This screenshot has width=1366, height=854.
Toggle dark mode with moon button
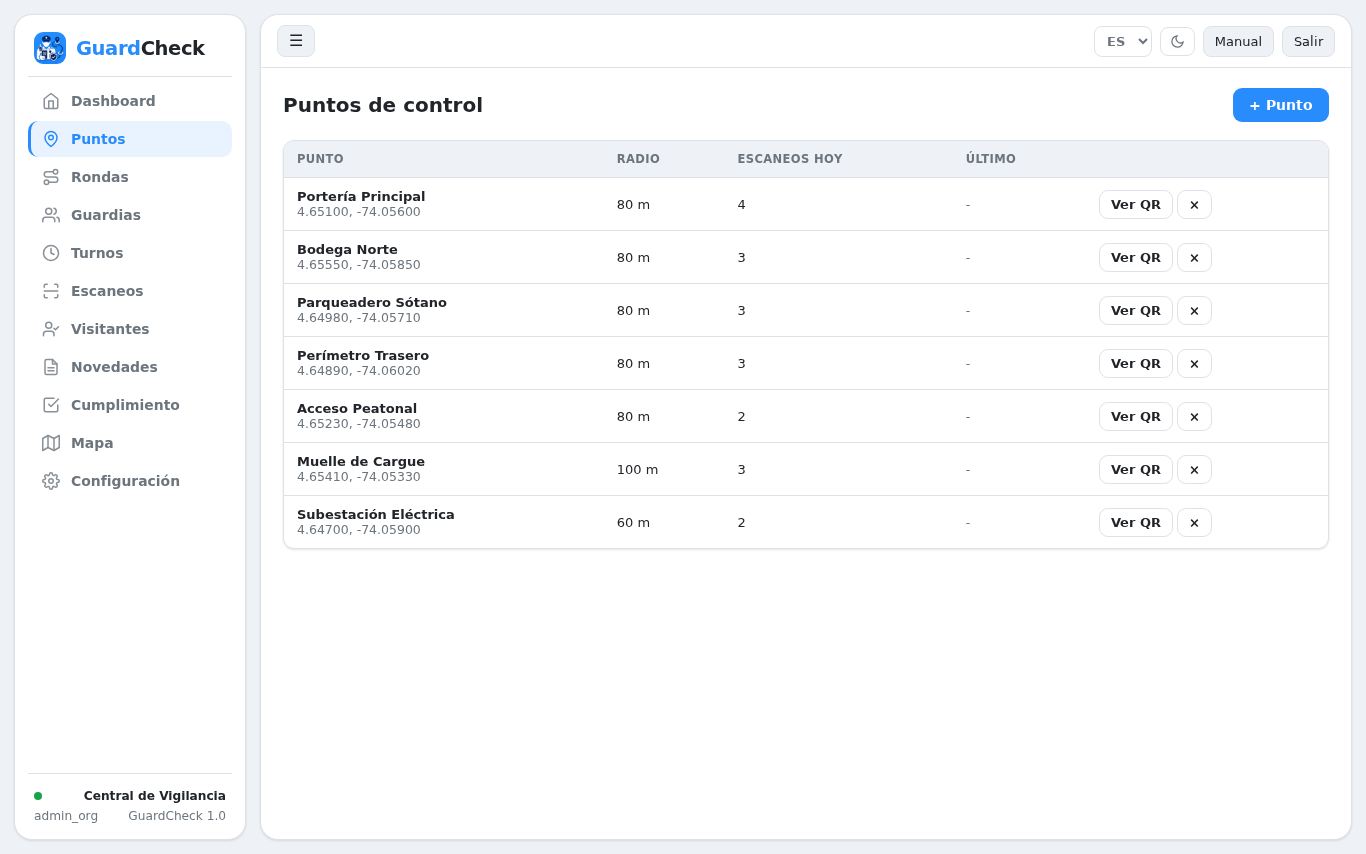pos(1177,42)
